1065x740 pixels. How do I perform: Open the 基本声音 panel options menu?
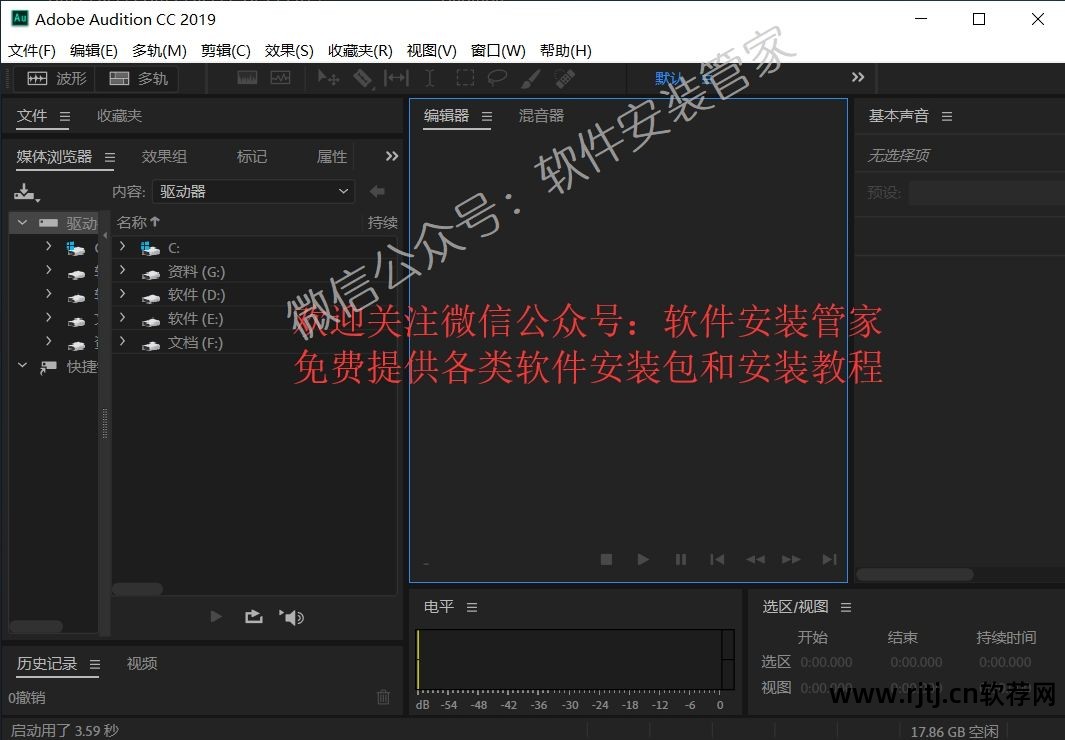[947, 117]
